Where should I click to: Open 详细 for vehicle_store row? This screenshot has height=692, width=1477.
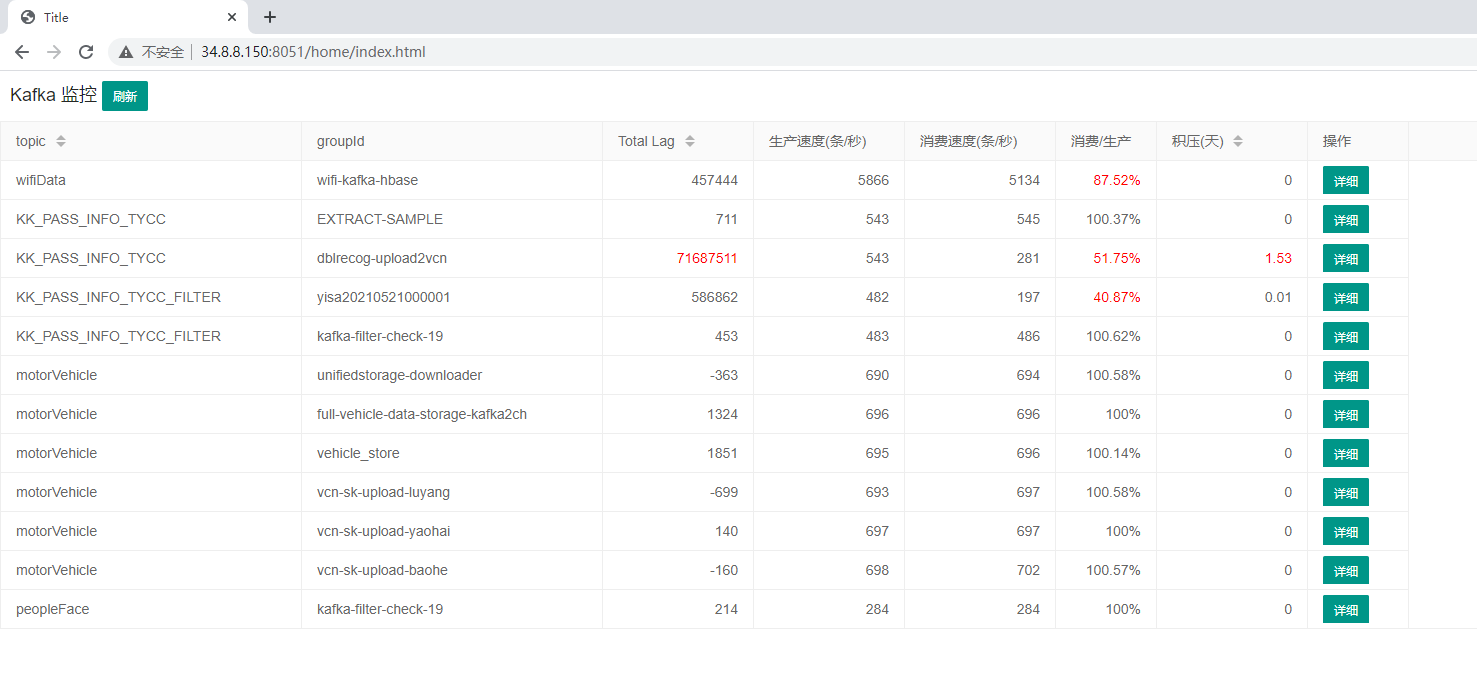click(x=1345, y=454)
